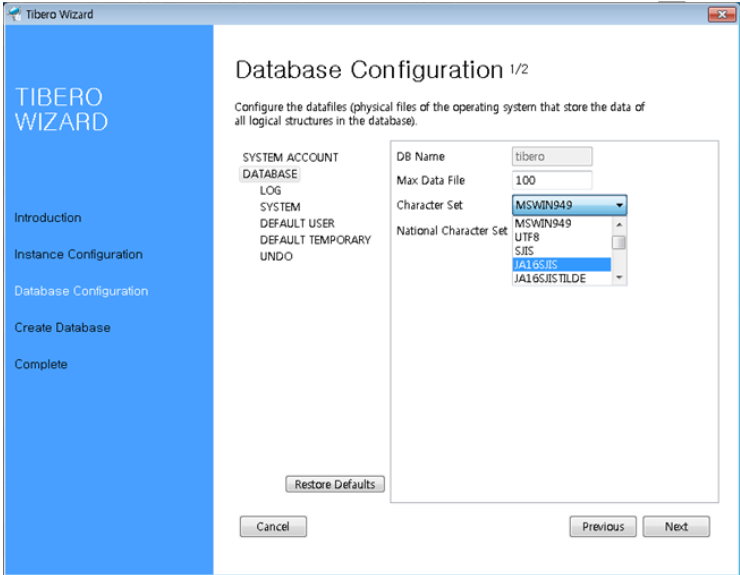740x575 pixels.
Task: Select DEFAULT USER in the tree
Action: tap(297, 223)
